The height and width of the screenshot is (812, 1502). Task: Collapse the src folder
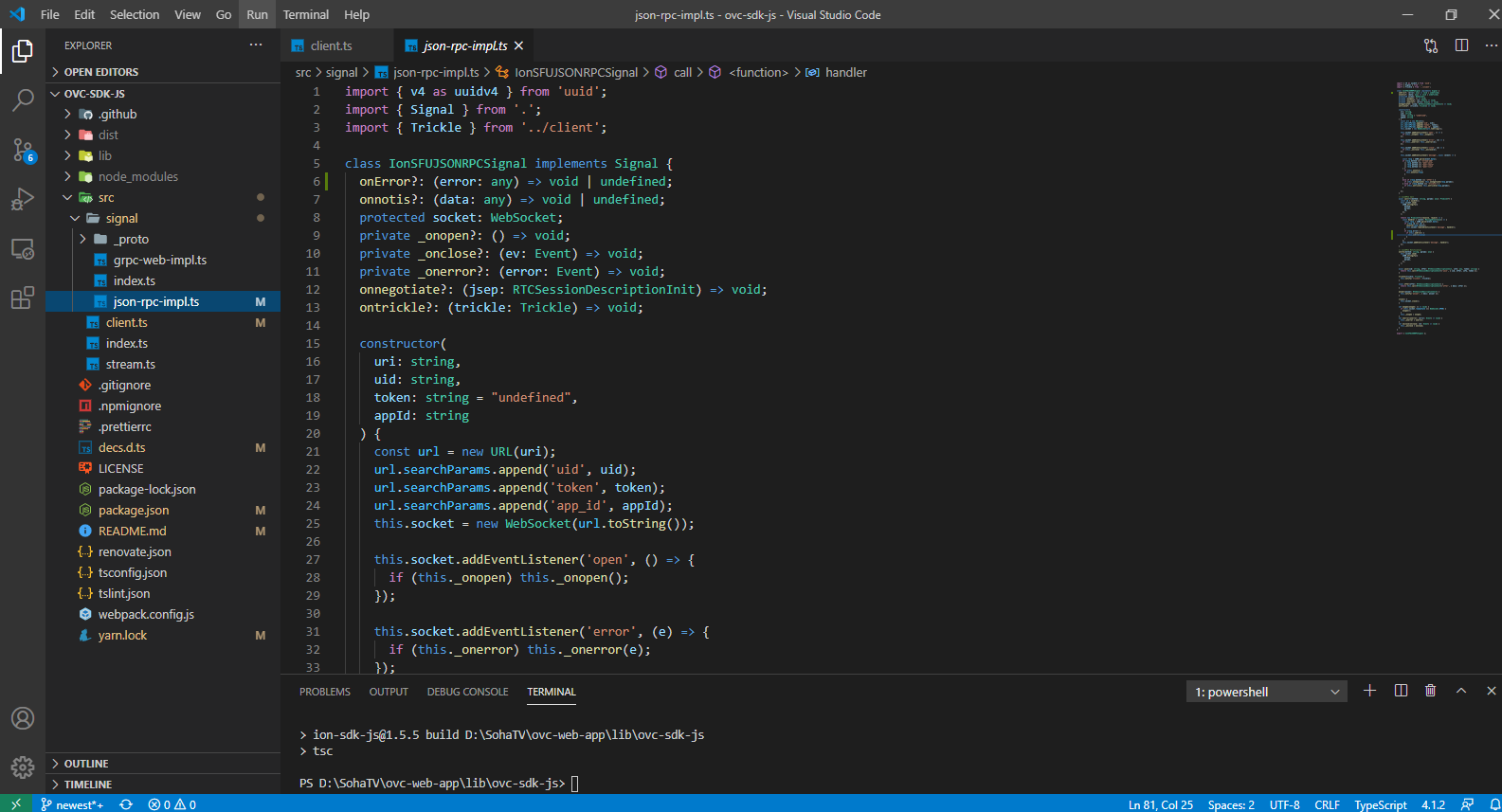point(163,197)
